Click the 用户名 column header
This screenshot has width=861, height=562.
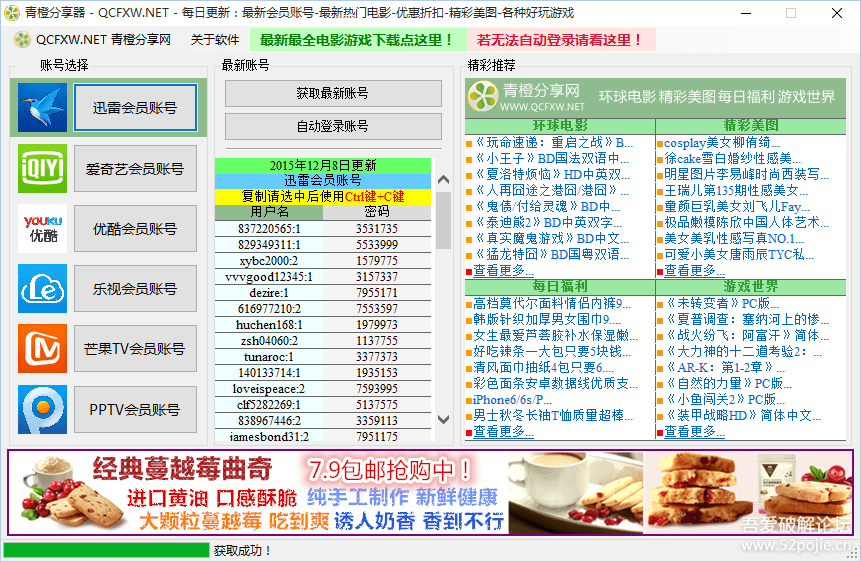pos(269,212)
